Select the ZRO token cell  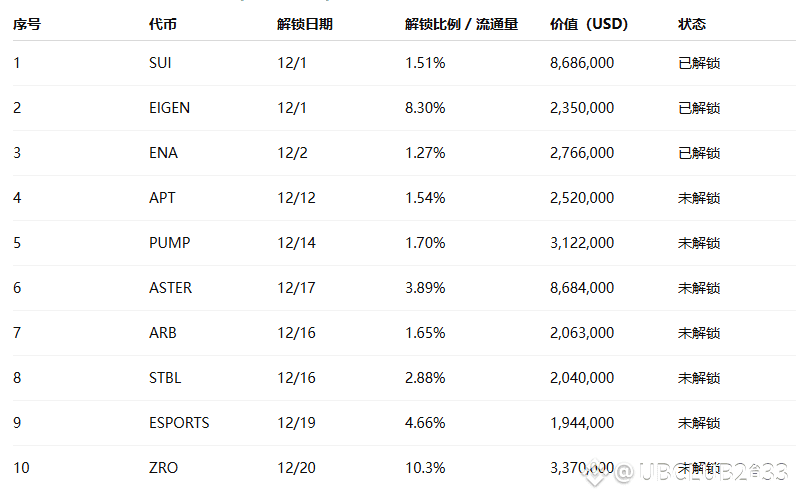pyautogui.click(x=163, y=468)
